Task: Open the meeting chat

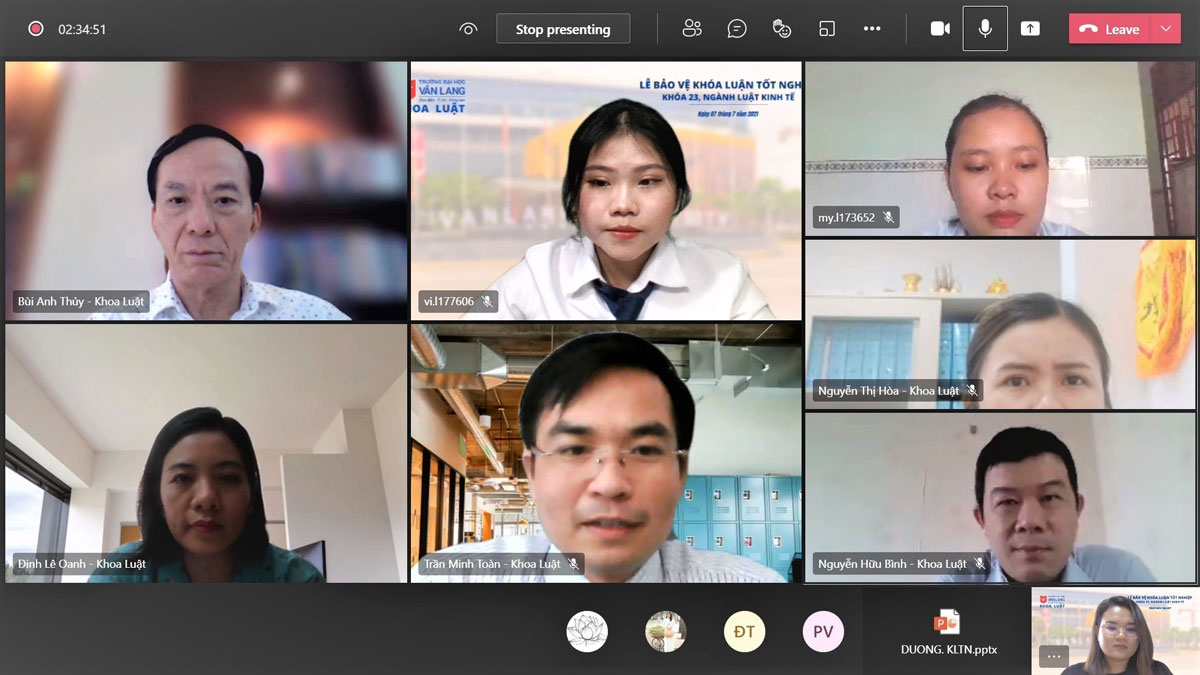Action: pyautogui.click(x=737, y=29)
